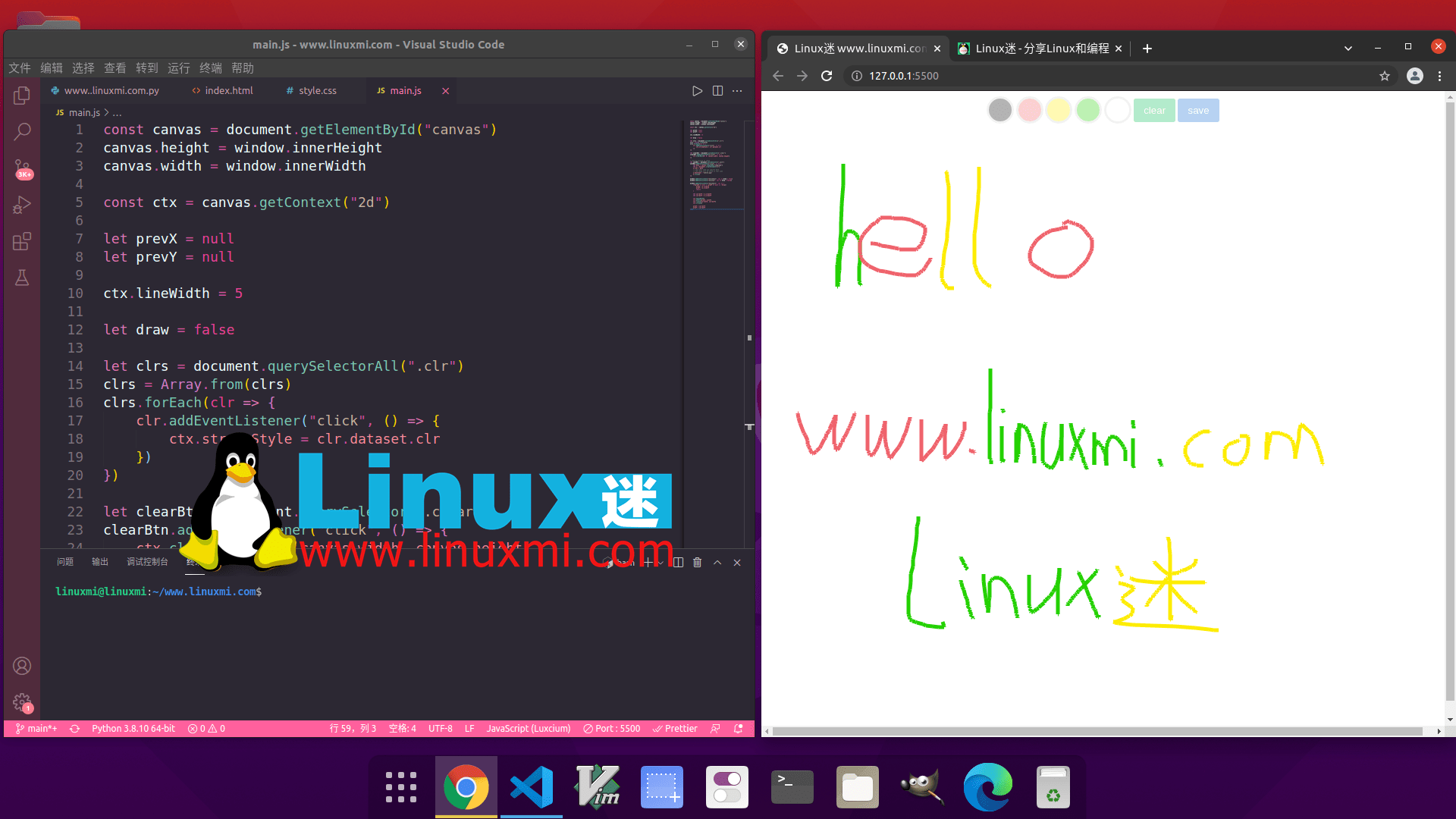Image resolution: width=1456 pixels, height=819 pixels.
Task: Open Chrome's tab search dropdown
Action: tap(1348, 48)
